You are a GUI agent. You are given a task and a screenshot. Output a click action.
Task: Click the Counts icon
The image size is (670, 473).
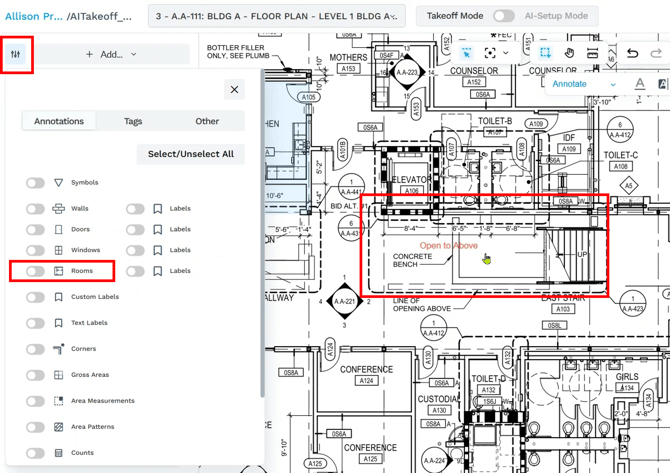[59, 453]
